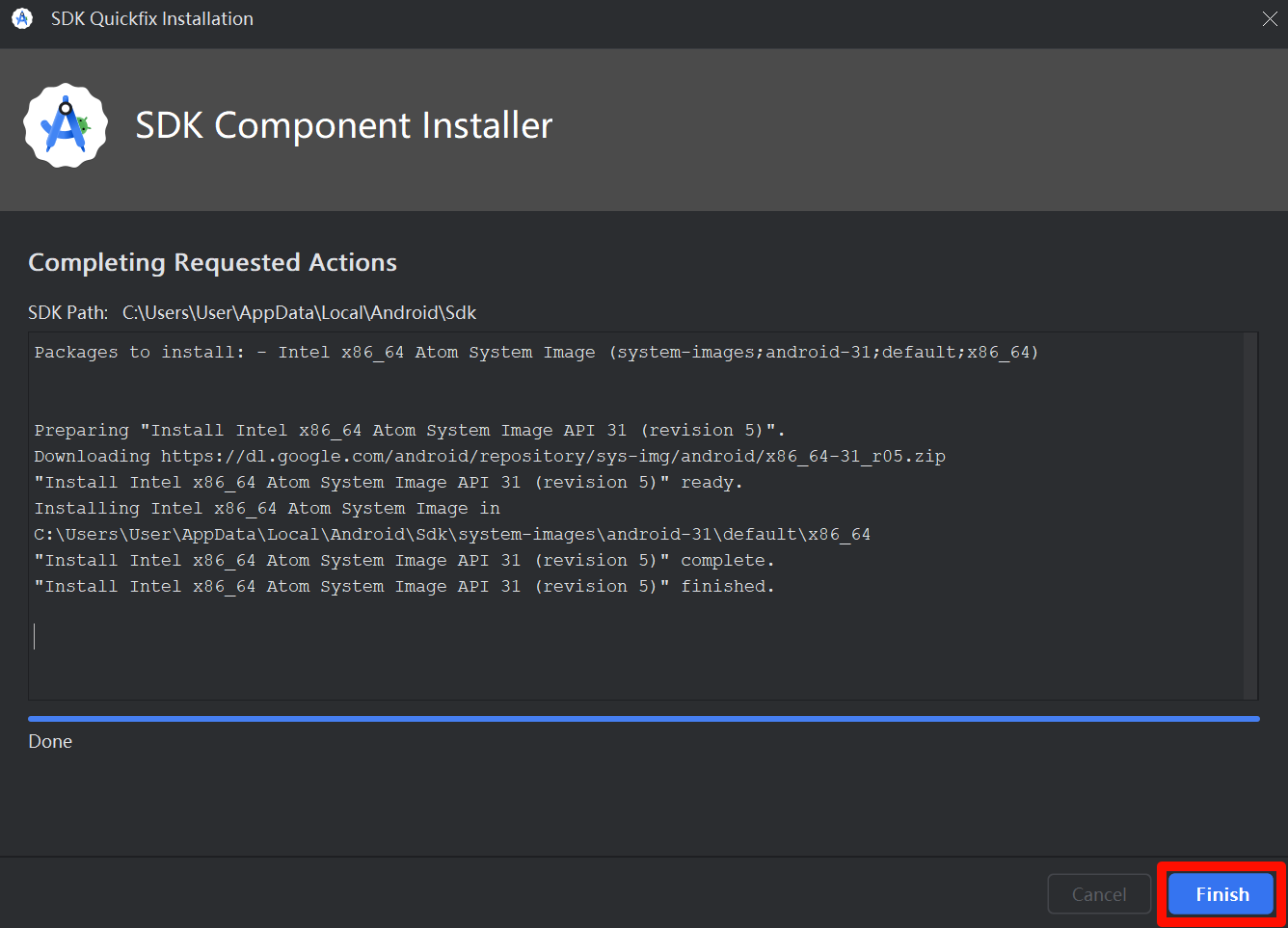Click the Android Studio icon in title bar
Screen dimensions: 1288x928
click(21, 18)
